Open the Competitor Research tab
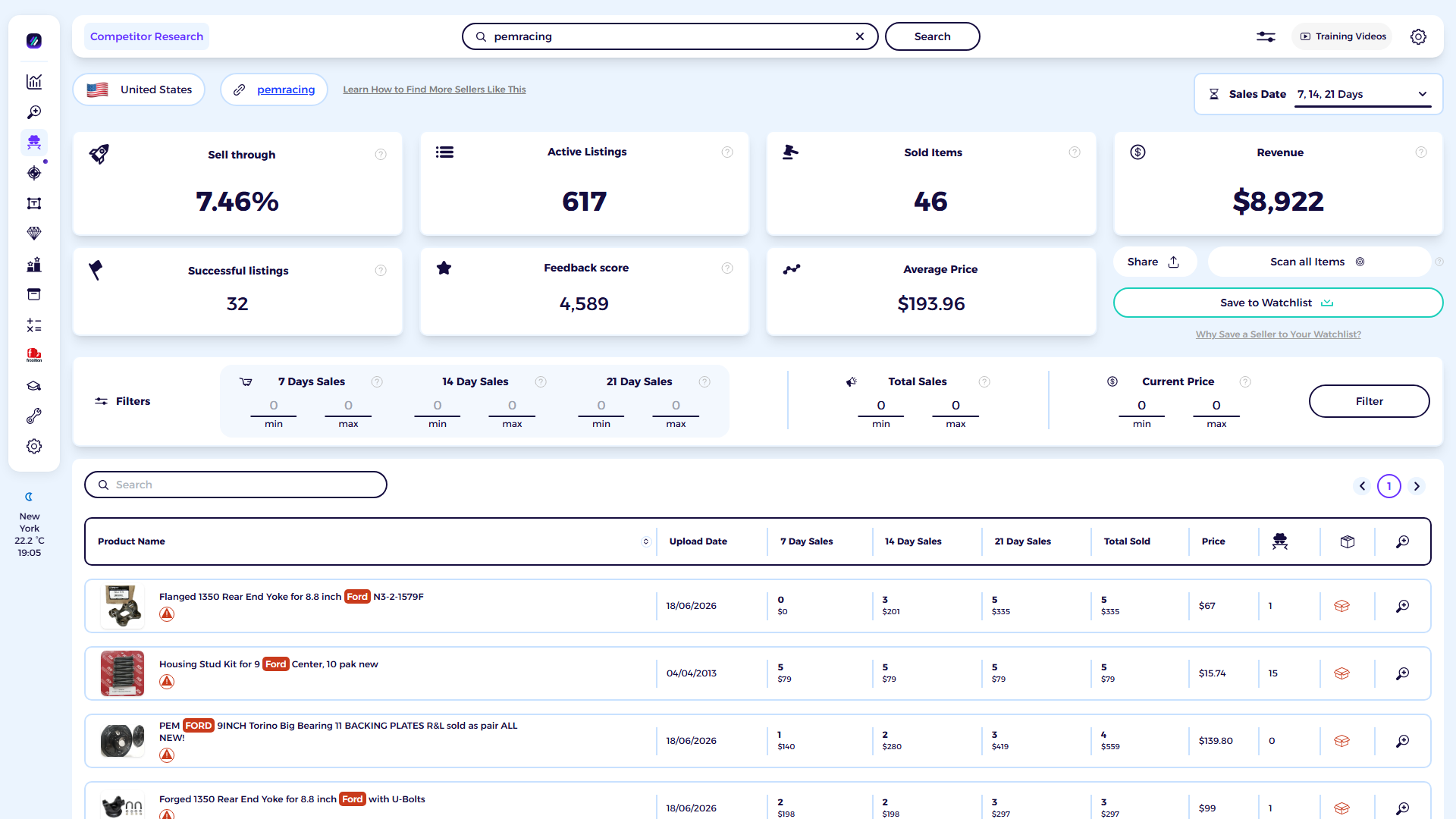The height and width of the screenshot is (819, 1456). click(146, 36)
